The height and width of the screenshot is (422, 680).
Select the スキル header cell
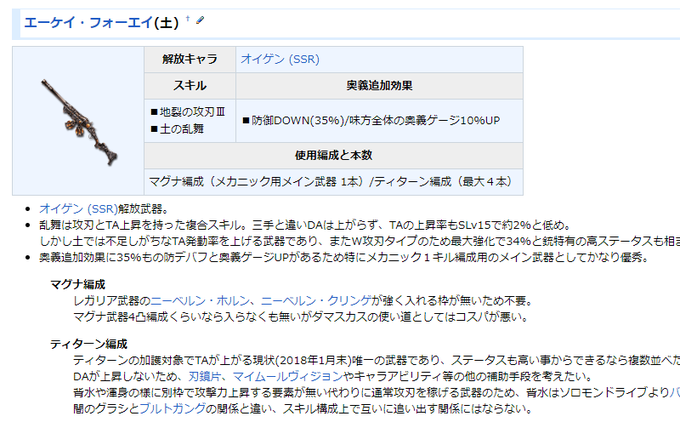click(x=190, y=86)
